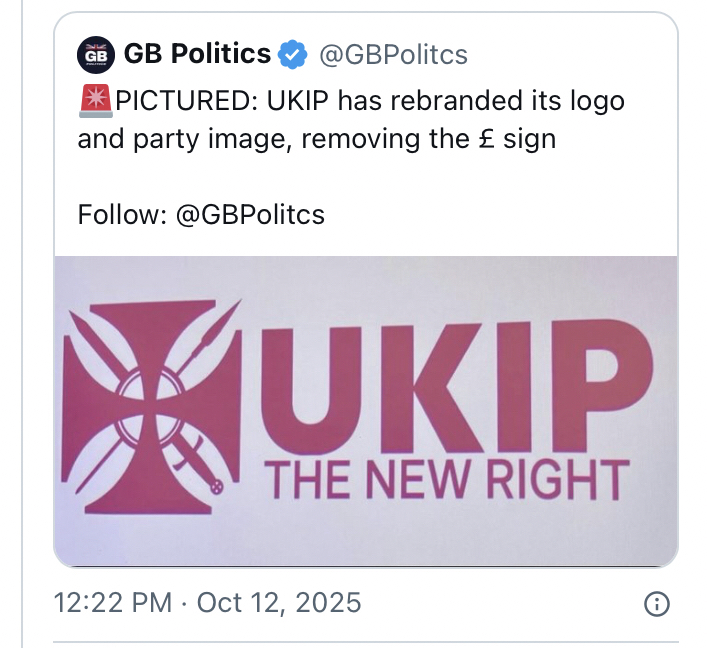Screen dimensions: 707x648
Task: Click the THE NEW RIGHT tagline
Action: (445, 479)
